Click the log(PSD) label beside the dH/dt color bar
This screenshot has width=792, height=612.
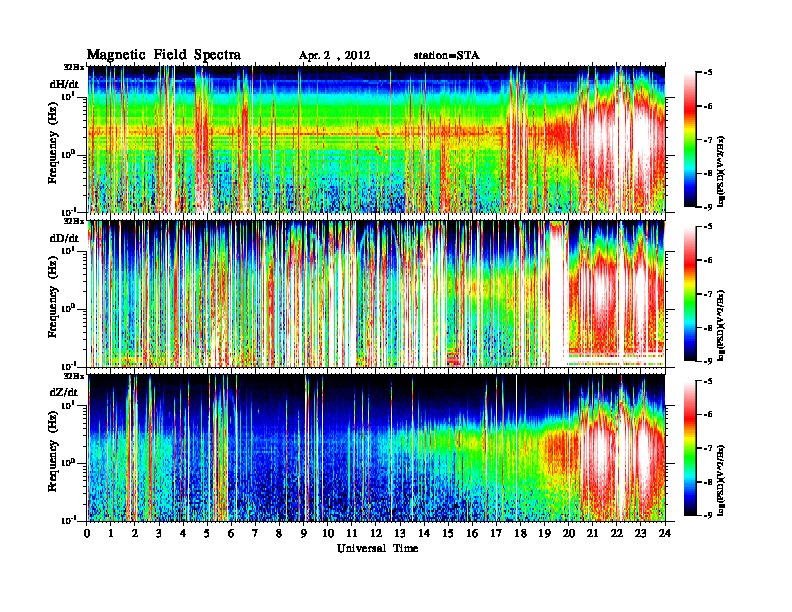[722, 171]
